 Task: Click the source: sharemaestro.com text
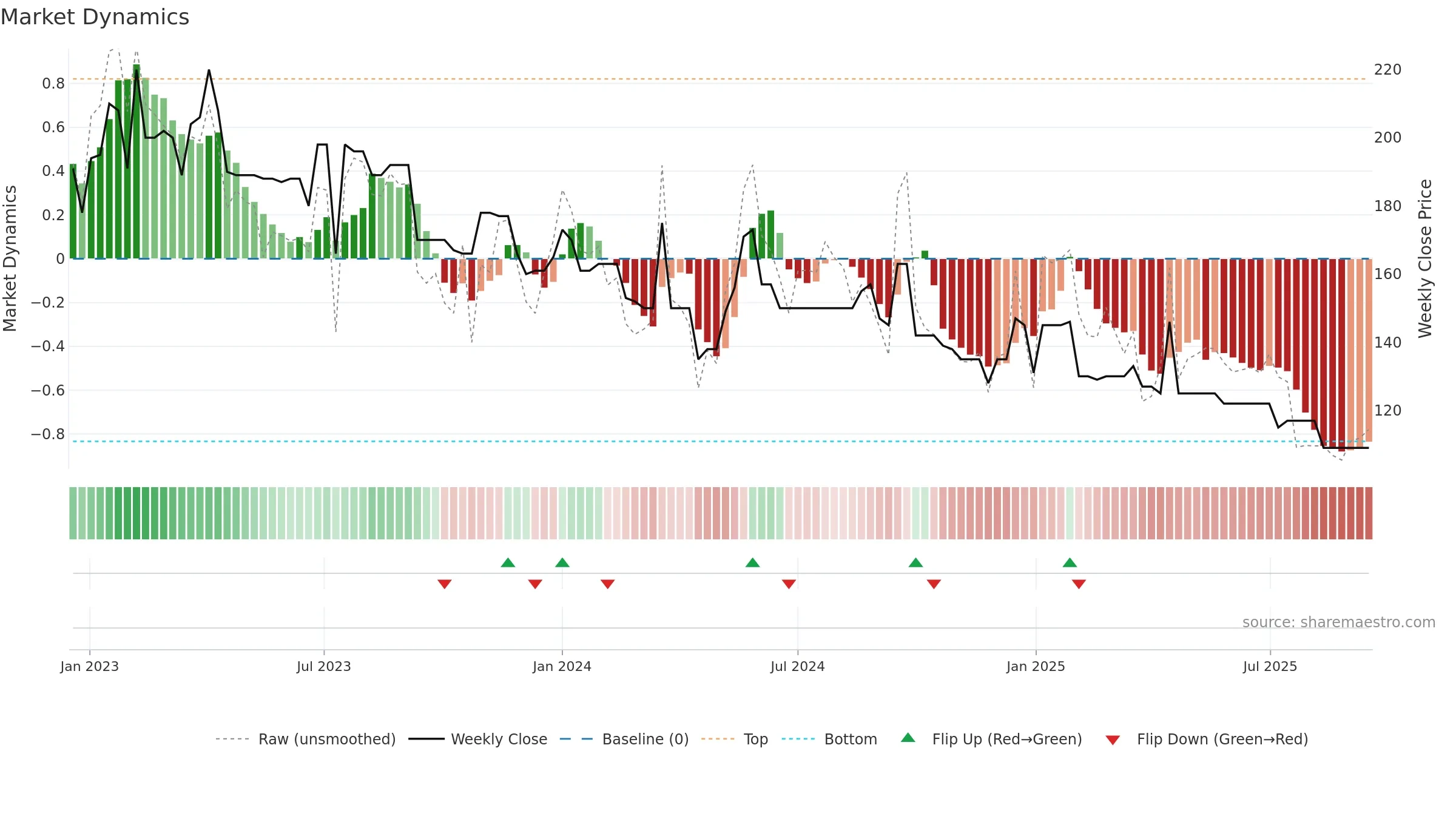coord(1339,622)
